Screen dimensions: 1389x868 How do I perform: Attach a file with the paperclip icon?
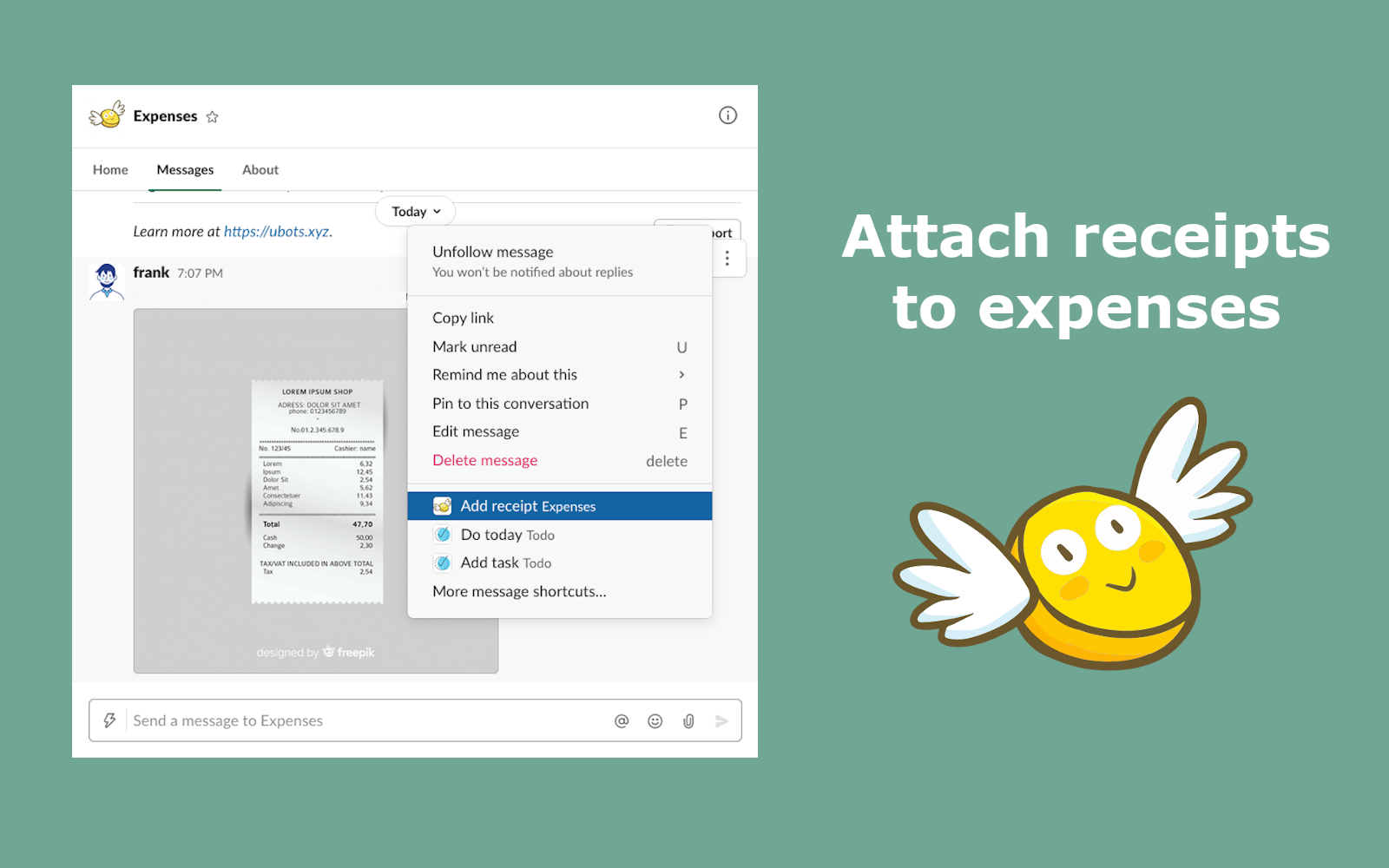688,721
